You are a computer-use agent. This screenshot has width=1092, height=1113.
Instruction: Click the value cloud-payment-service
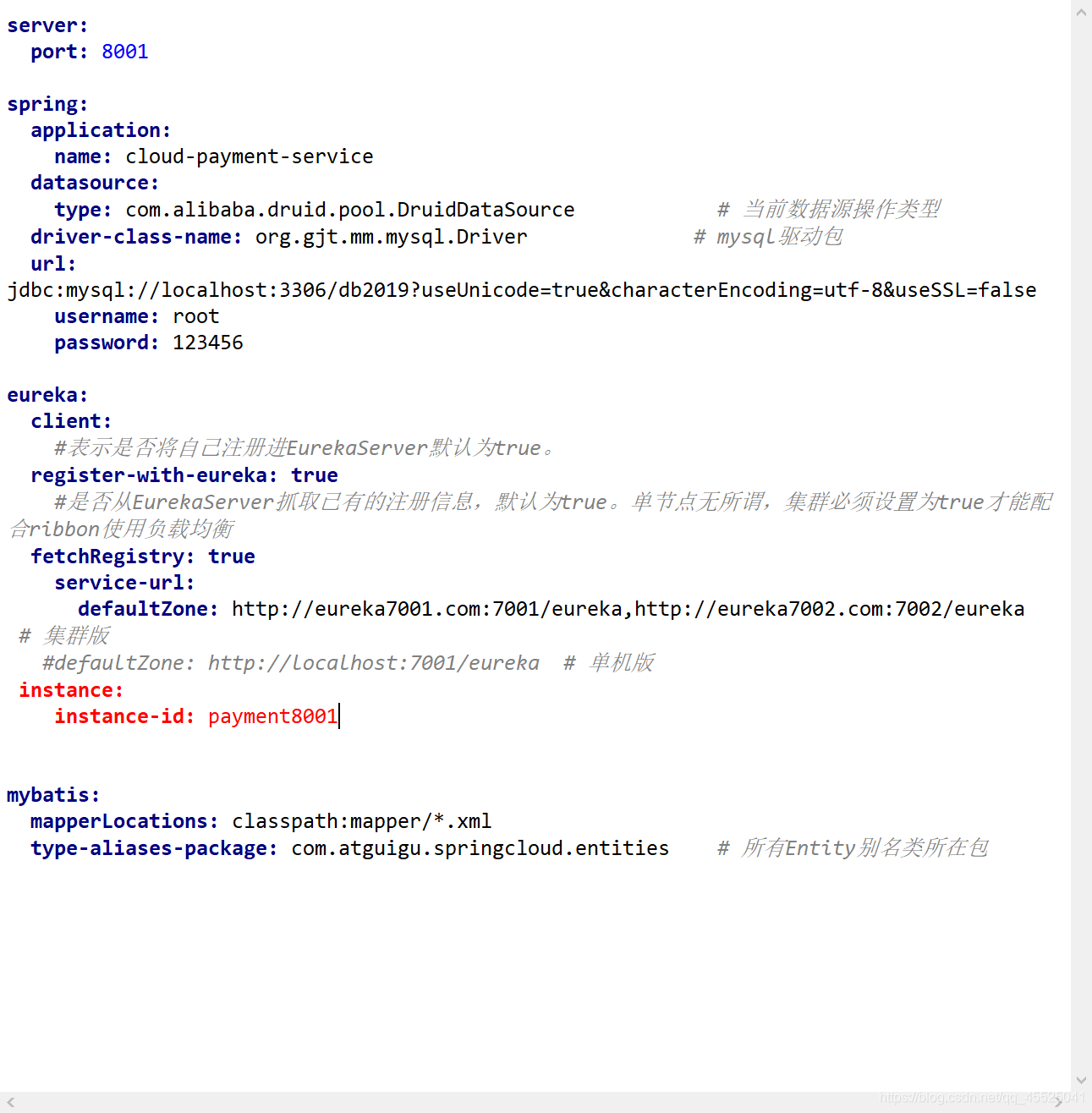point(250,156)
